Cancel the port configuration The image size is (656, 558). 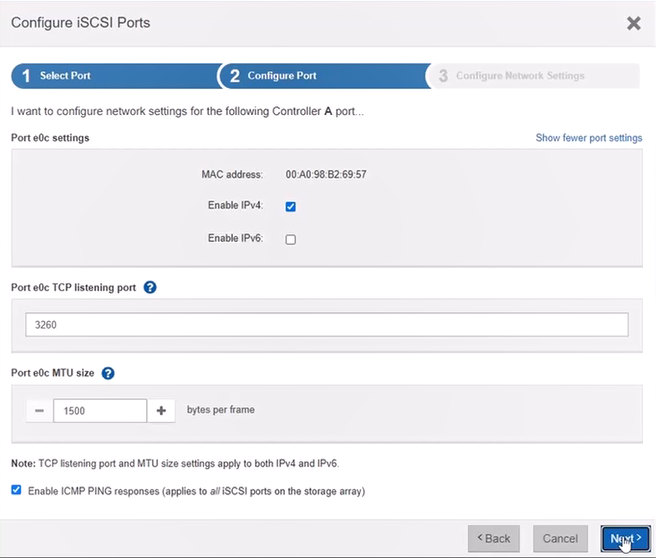(560, 538)
